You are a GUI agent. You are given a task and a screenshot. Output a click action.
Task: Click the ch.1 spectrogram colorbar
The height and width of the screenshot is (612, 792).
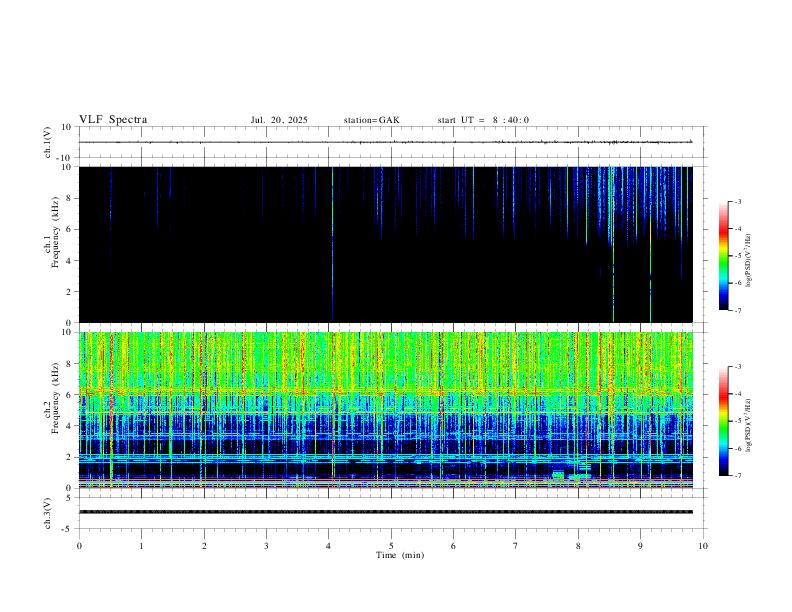pos(723,256)
